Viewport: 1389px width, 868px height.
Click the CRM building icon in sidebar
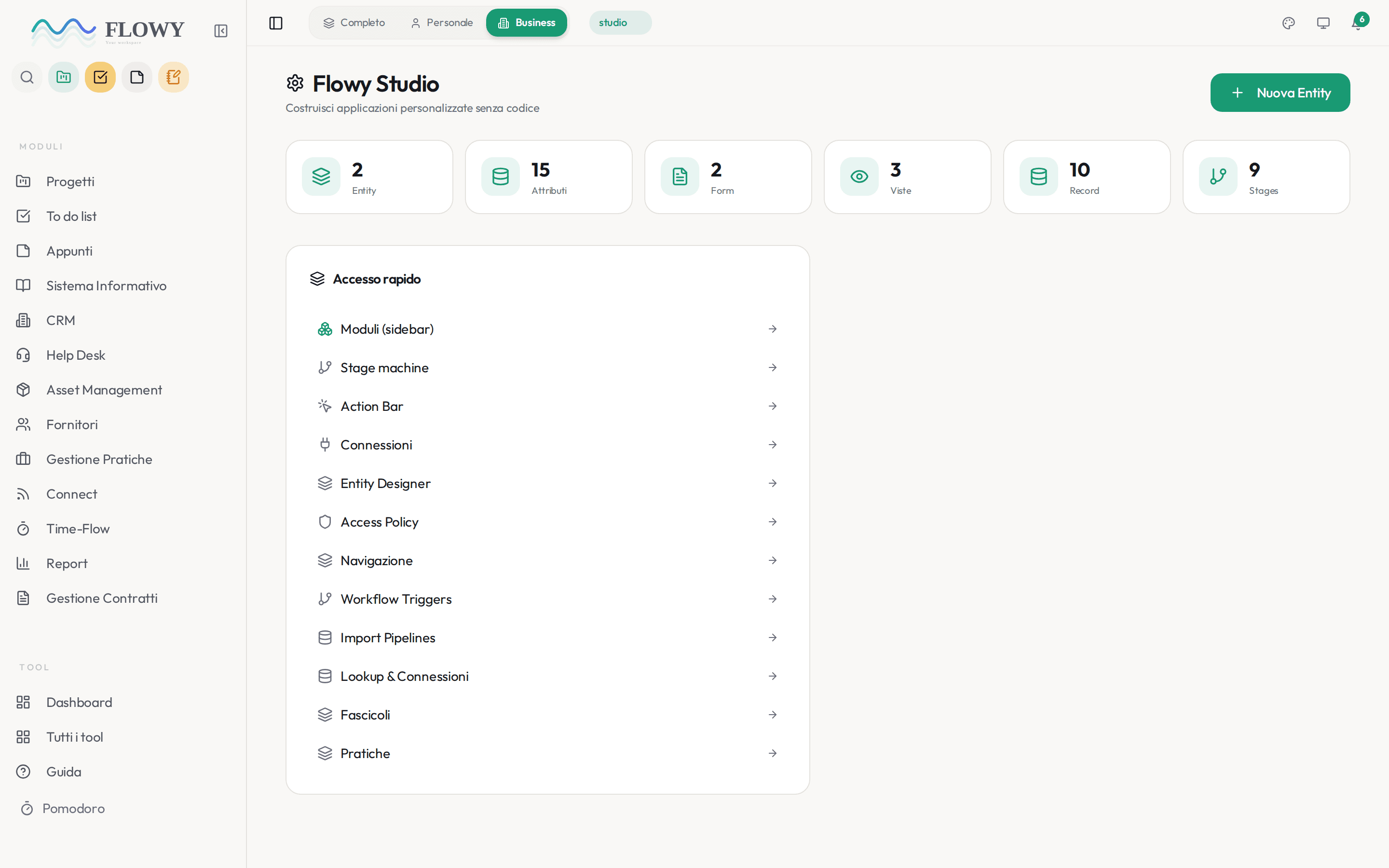click(x=23, y=320)
